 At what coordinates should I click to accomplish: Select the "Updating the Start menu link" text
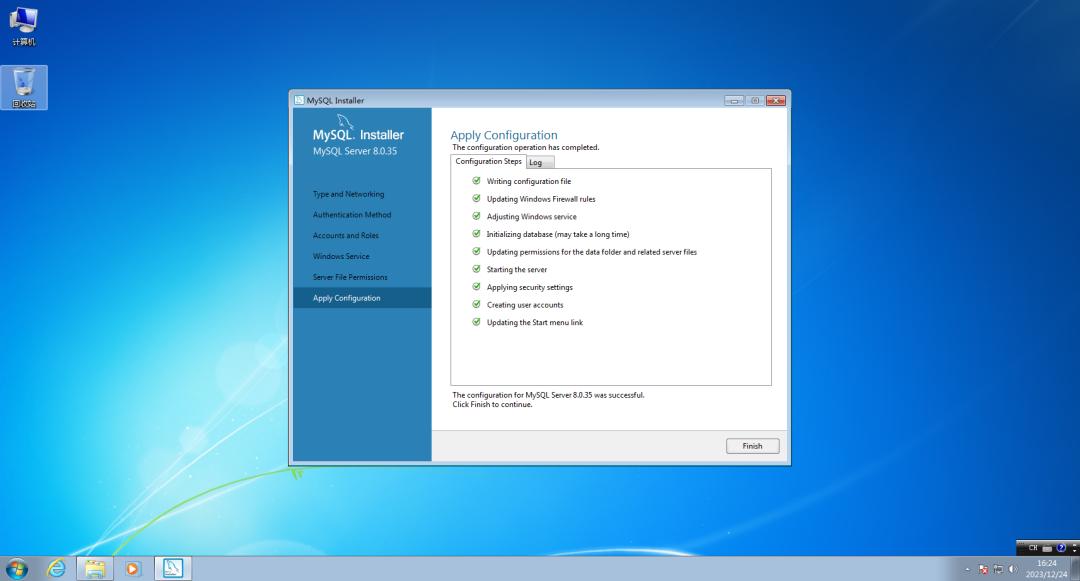pyautogui.click(x=534, y=322)
